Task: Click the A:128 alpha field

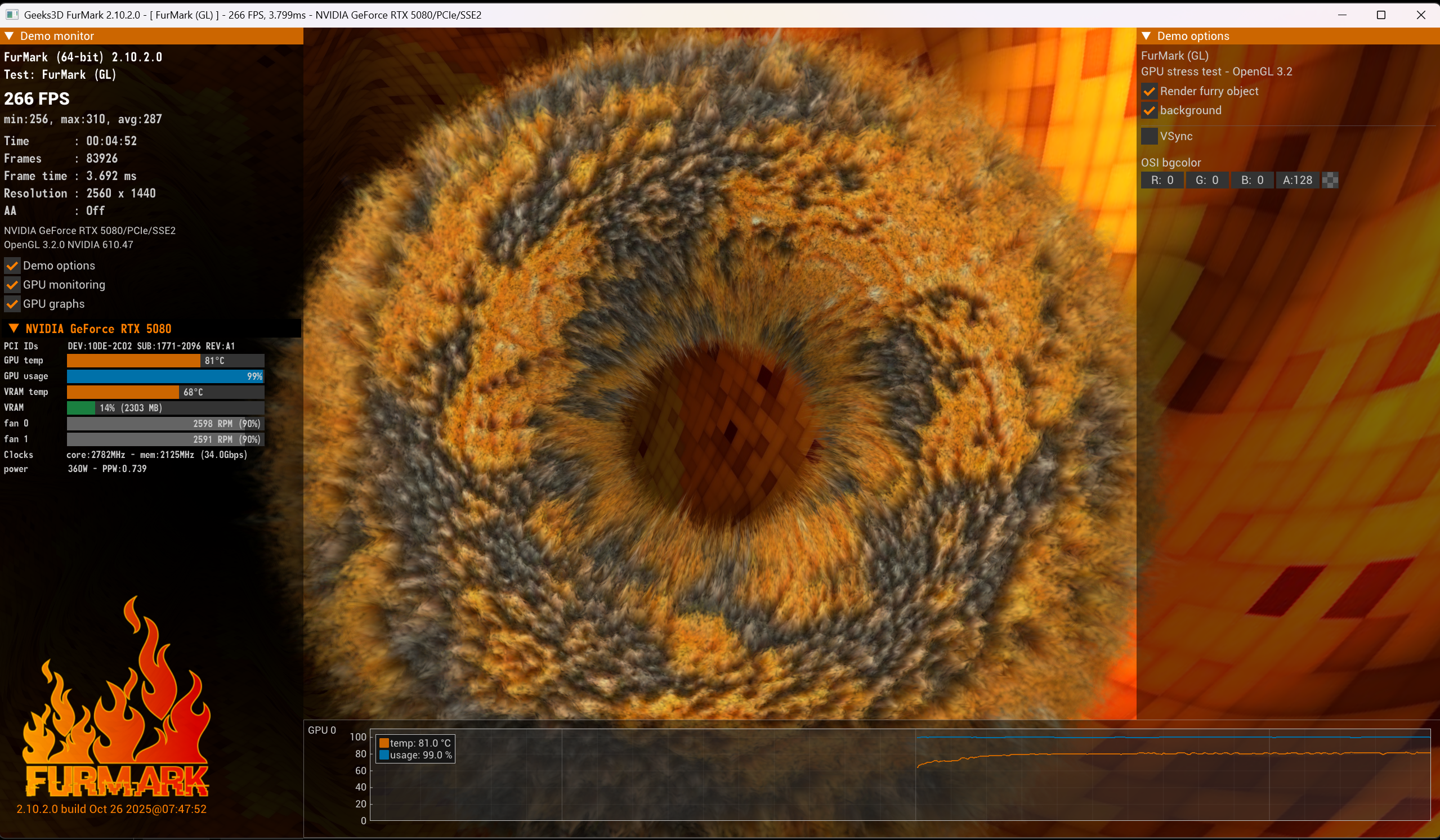Action: (1297, 181)
